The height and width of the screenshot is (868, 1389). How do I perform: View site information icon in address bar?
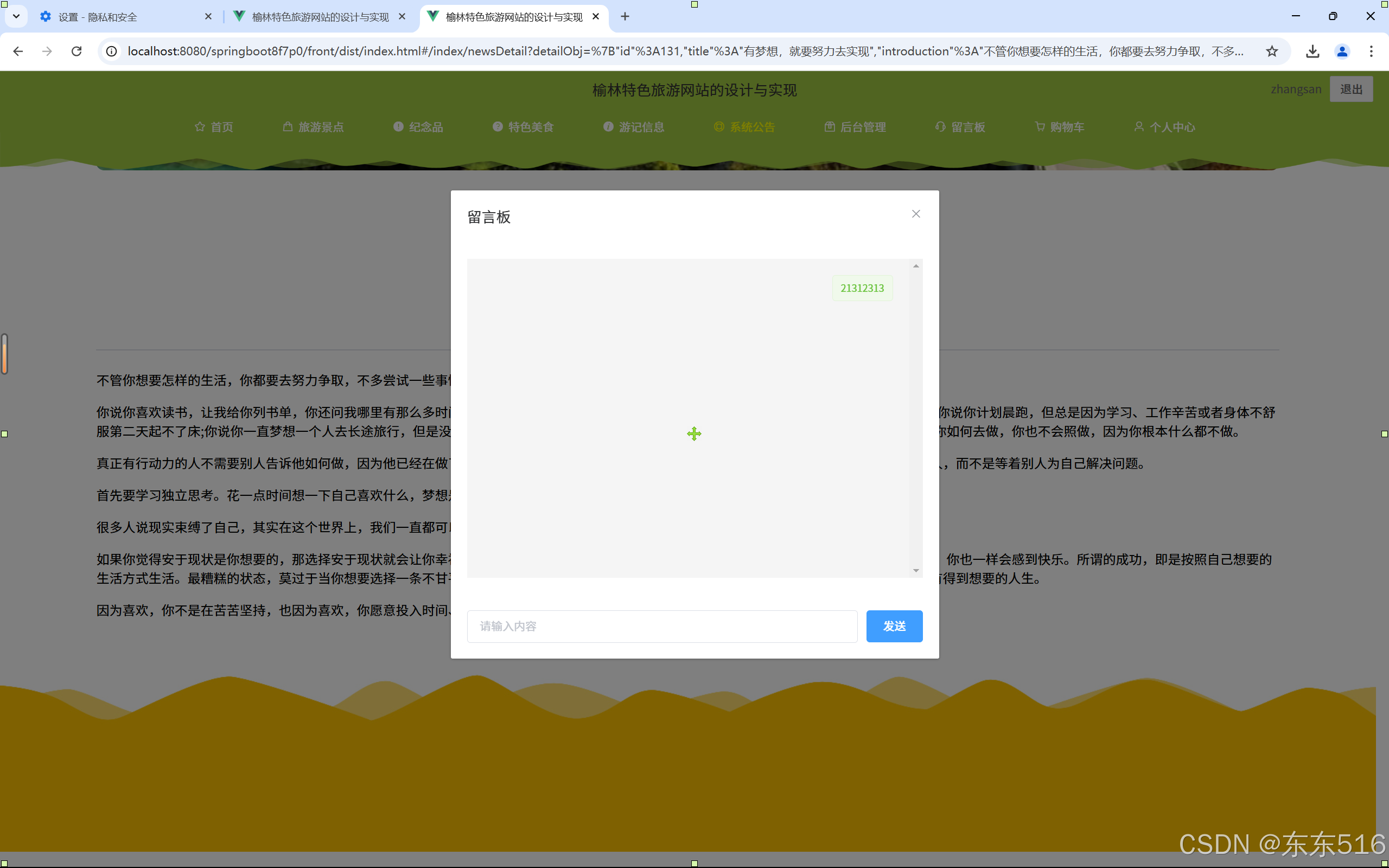tap(112, 51)
